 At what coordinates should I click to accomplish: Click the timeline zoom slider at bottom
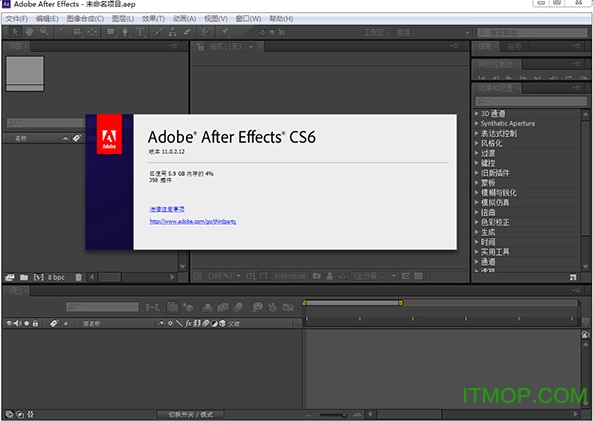(x=333, y=415)
